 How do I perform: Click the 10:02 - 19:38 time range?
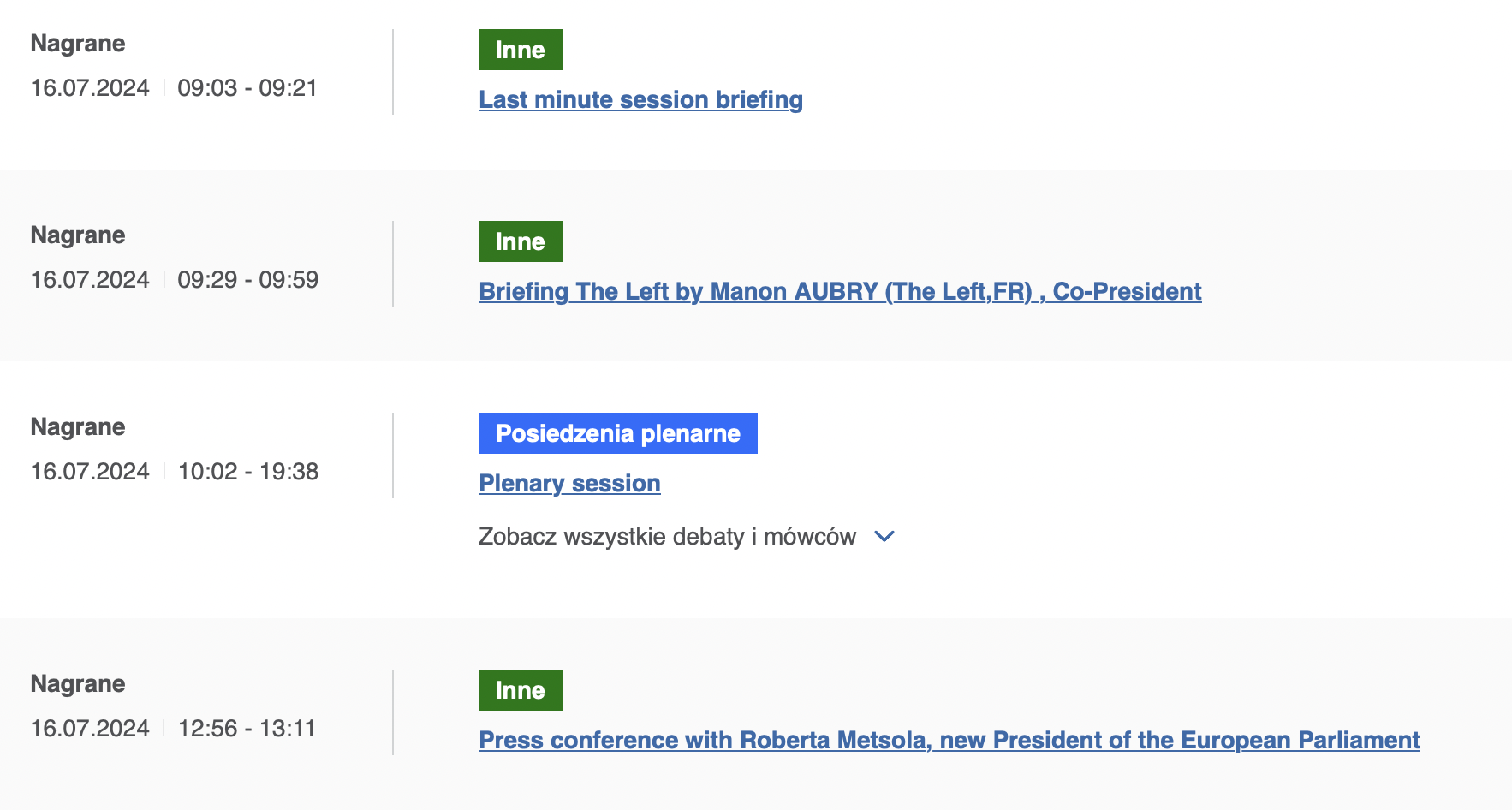[x=248, y=472]
